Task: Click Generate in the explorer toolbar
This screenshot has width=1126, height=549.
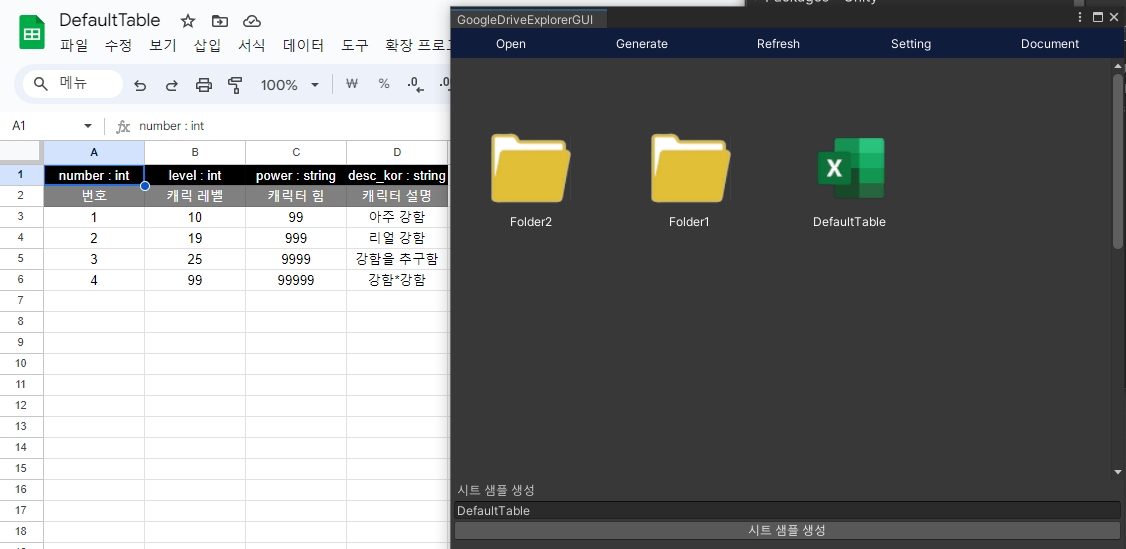Action: pyautogui.click(x=642, y=44)
